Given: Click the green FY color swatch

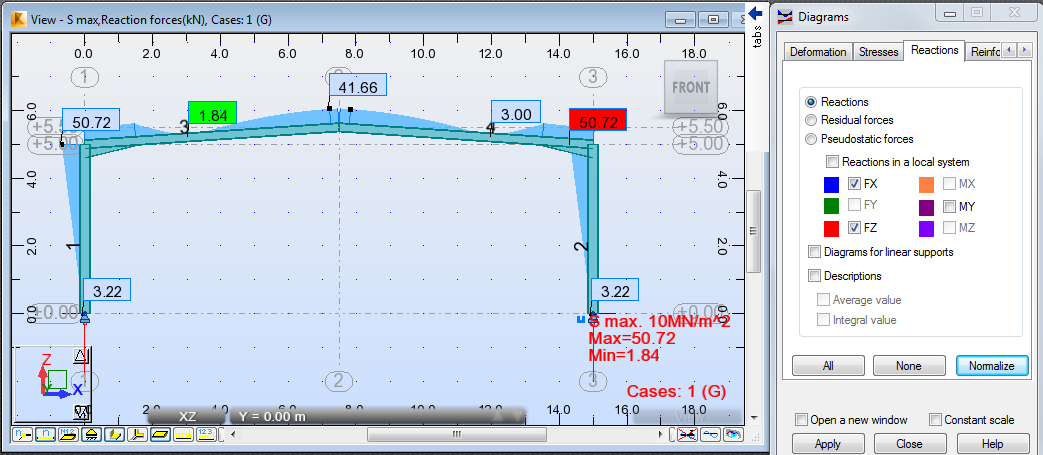Looking at the screenshot, I should (831, 207).
